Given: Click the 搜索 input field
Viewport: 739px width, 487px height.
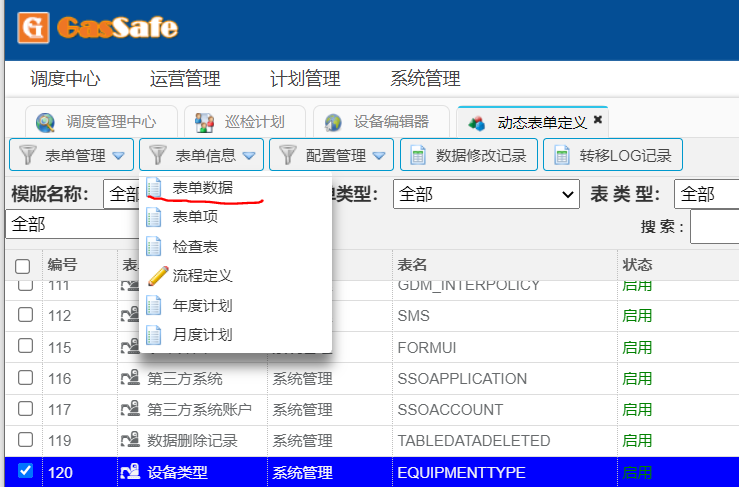Looking at the screenshot, I should [714, 227].
